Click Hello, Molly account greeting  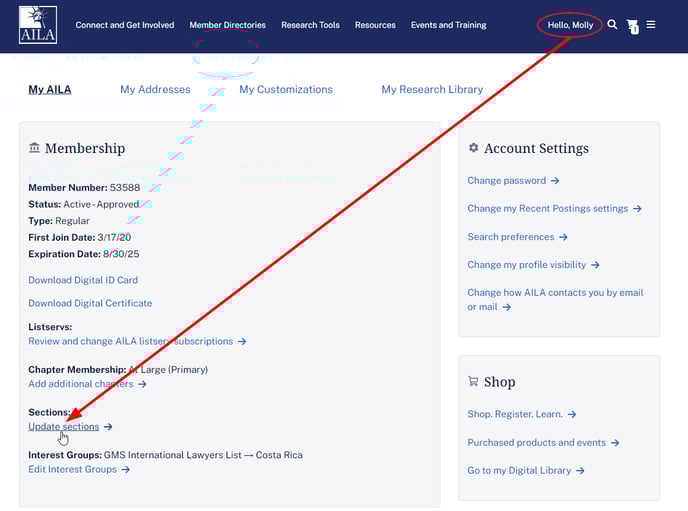(x=570, y=25)
